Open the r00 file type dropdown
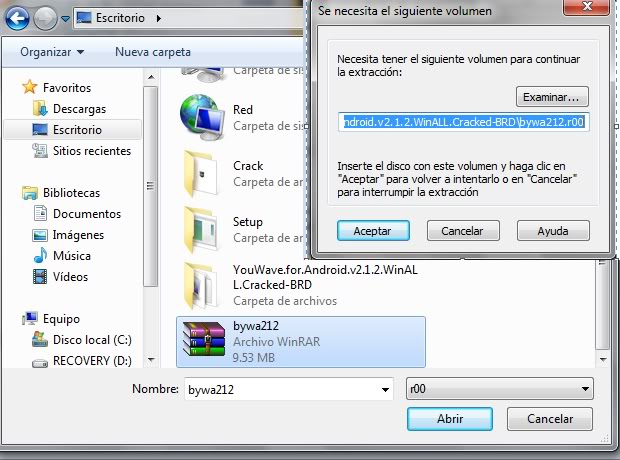 (500, 389)
